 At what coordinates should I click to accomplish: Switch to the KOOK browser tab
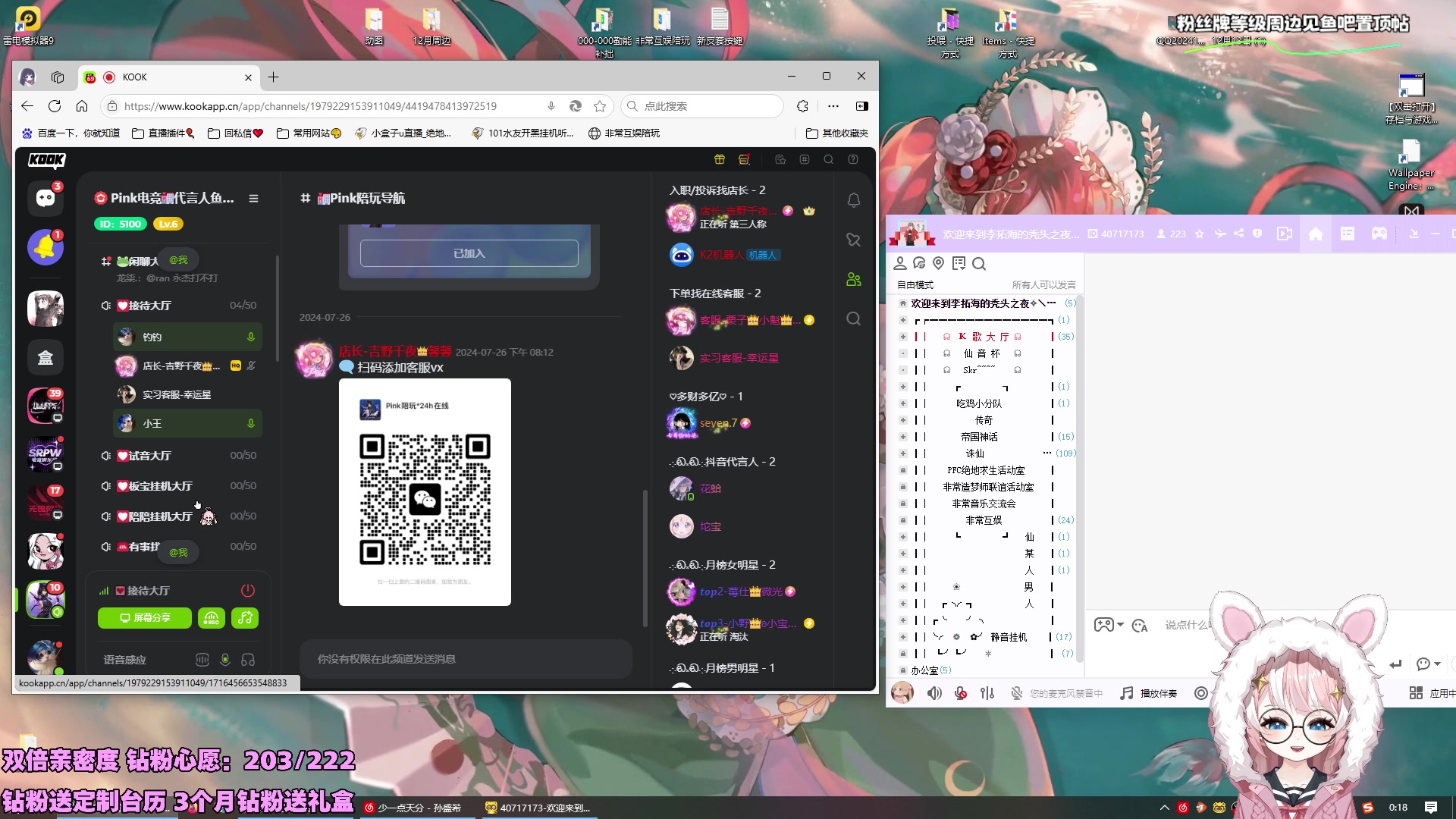168,77
